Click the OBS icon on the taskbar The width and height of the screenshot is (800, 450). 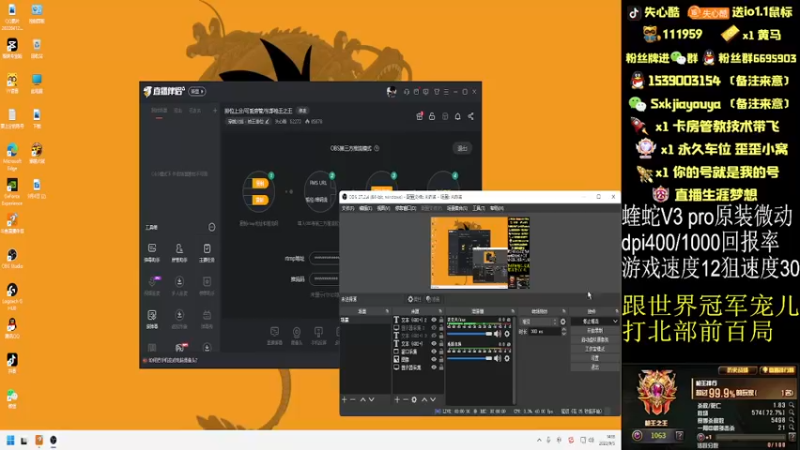pos(53,440)
